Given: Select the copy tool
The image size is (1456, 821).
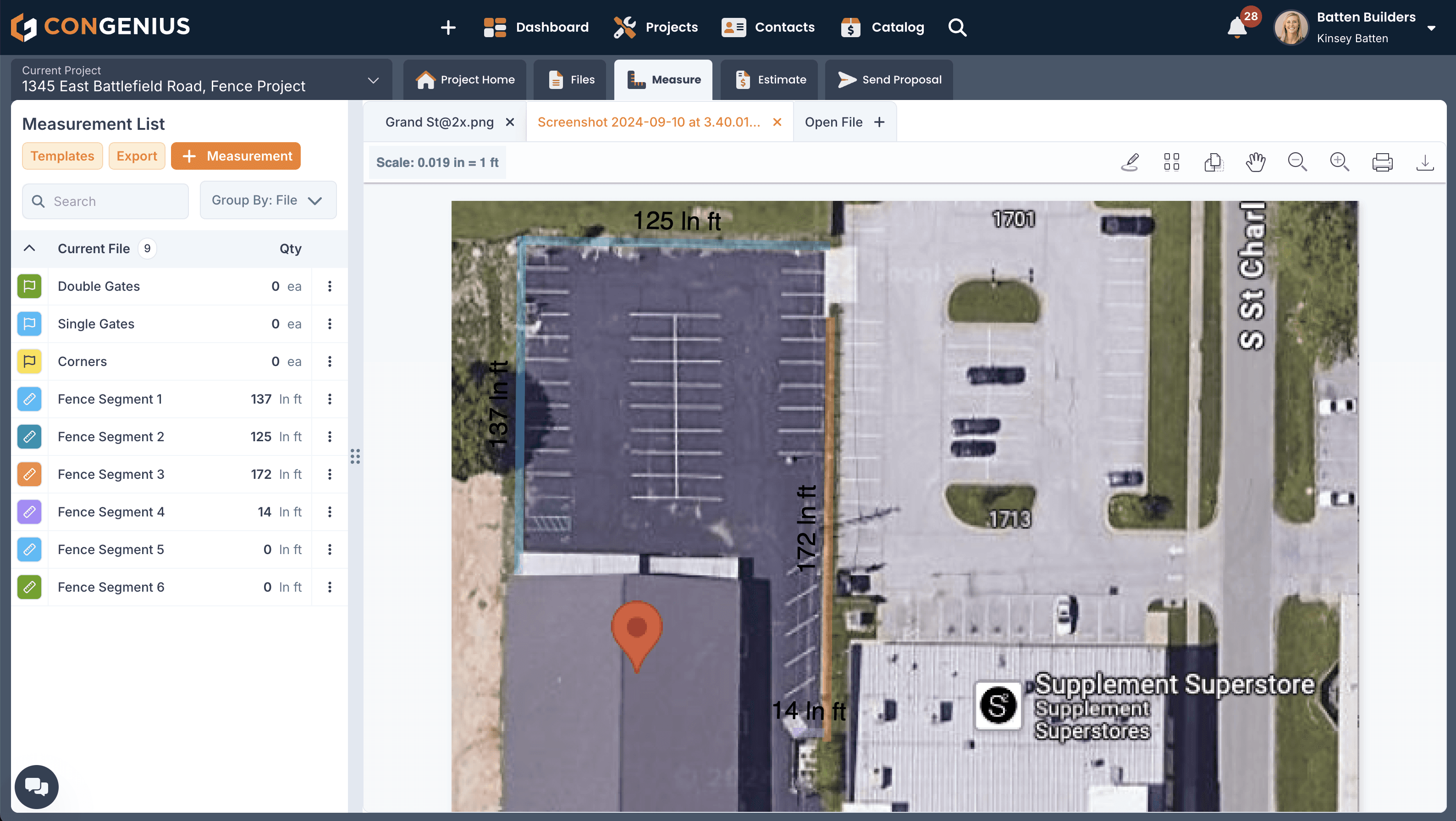Looking at the screenshot, I should pos(1213,162).
